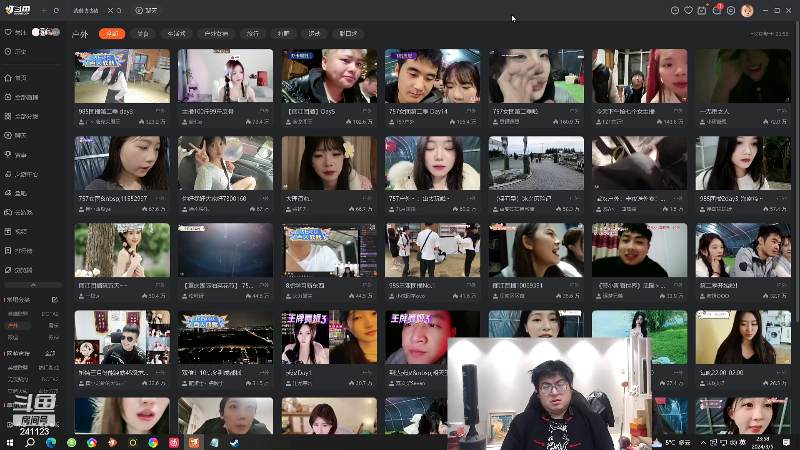This screenshot has width=800, height=450.
Task: Open the hexagon settings icon
Action: click(731, 10)
